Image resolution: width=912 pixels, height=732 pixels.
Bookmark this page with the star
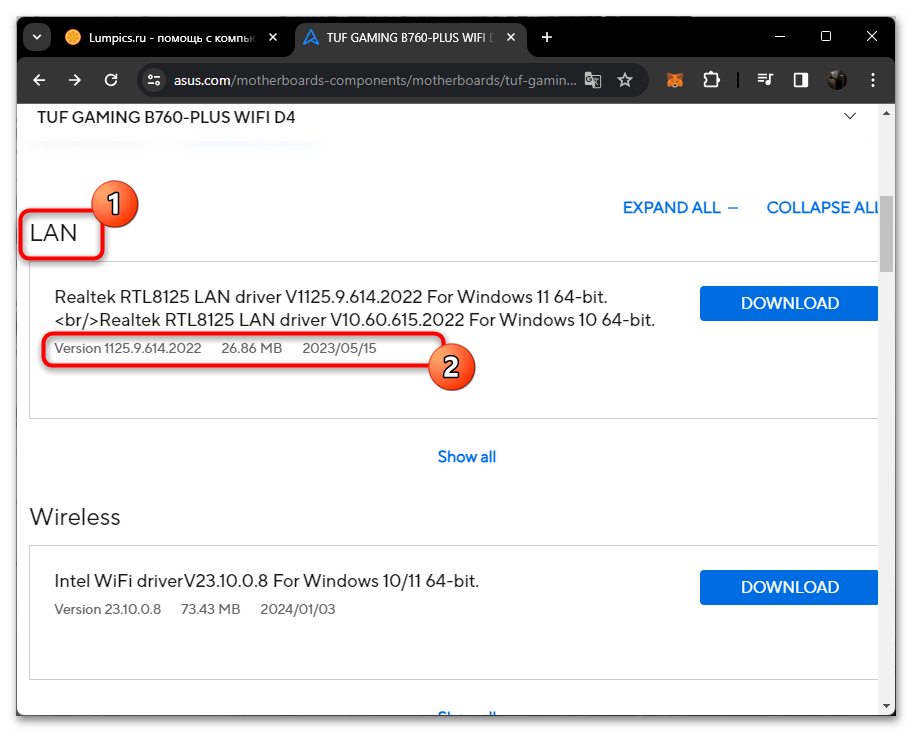click(x=625, y=80)
